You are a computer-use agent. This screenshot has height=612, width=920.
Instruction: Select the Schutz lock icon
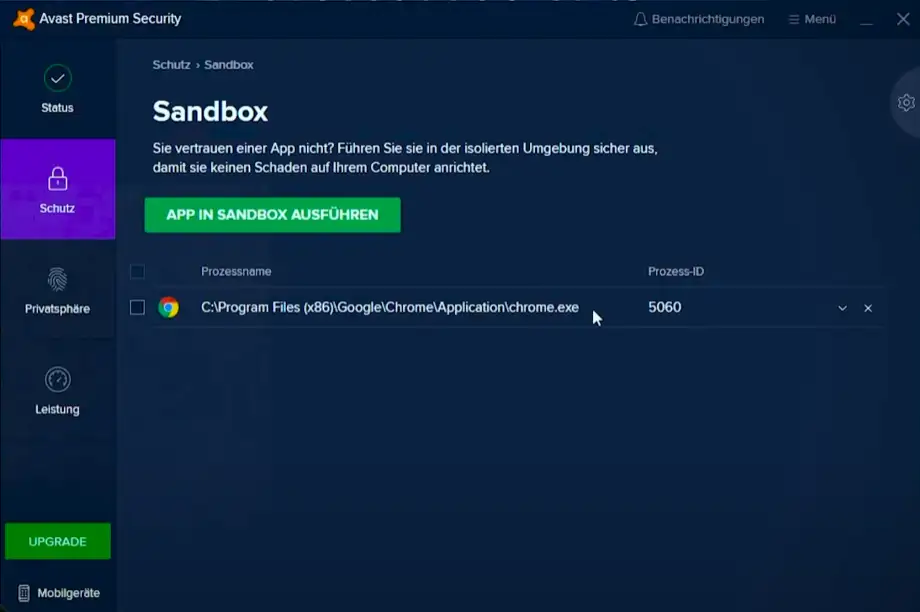57,179
